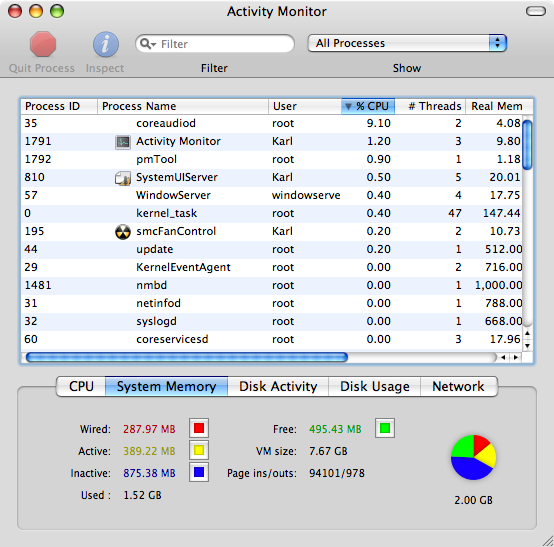Click the 2.00 GB total memory label
This screenshot has height=547, width=554.
point(473,500)
